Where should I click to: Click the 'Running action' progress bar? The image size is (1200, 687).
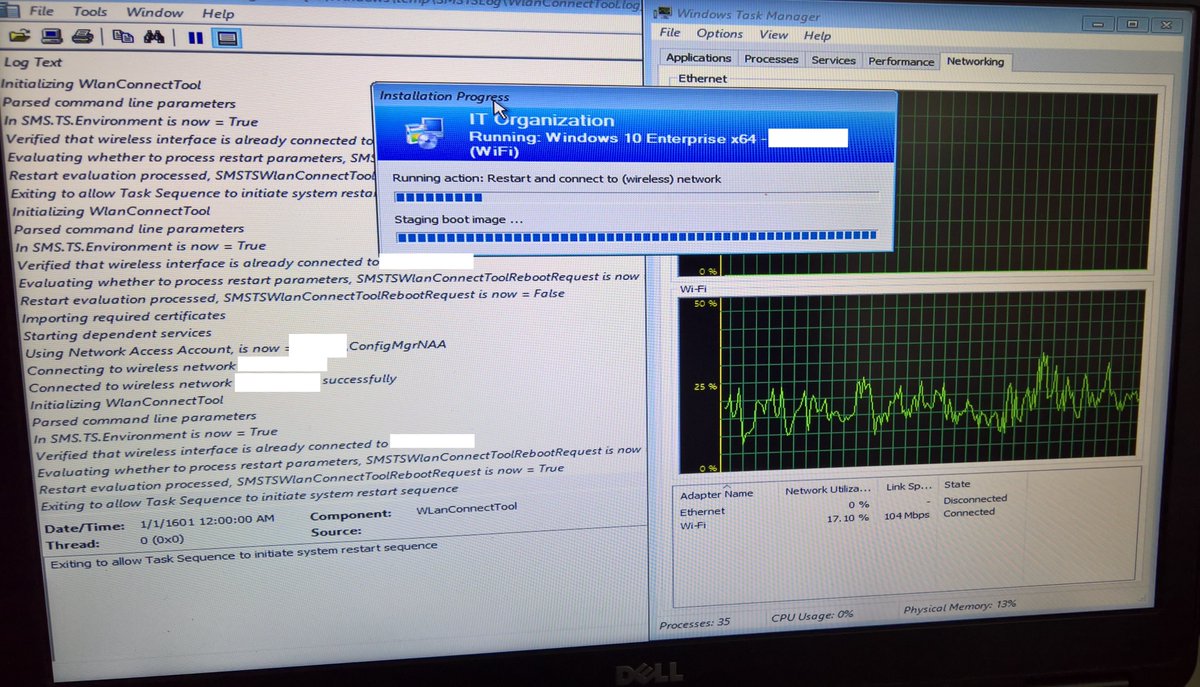[x=636, y=197]
